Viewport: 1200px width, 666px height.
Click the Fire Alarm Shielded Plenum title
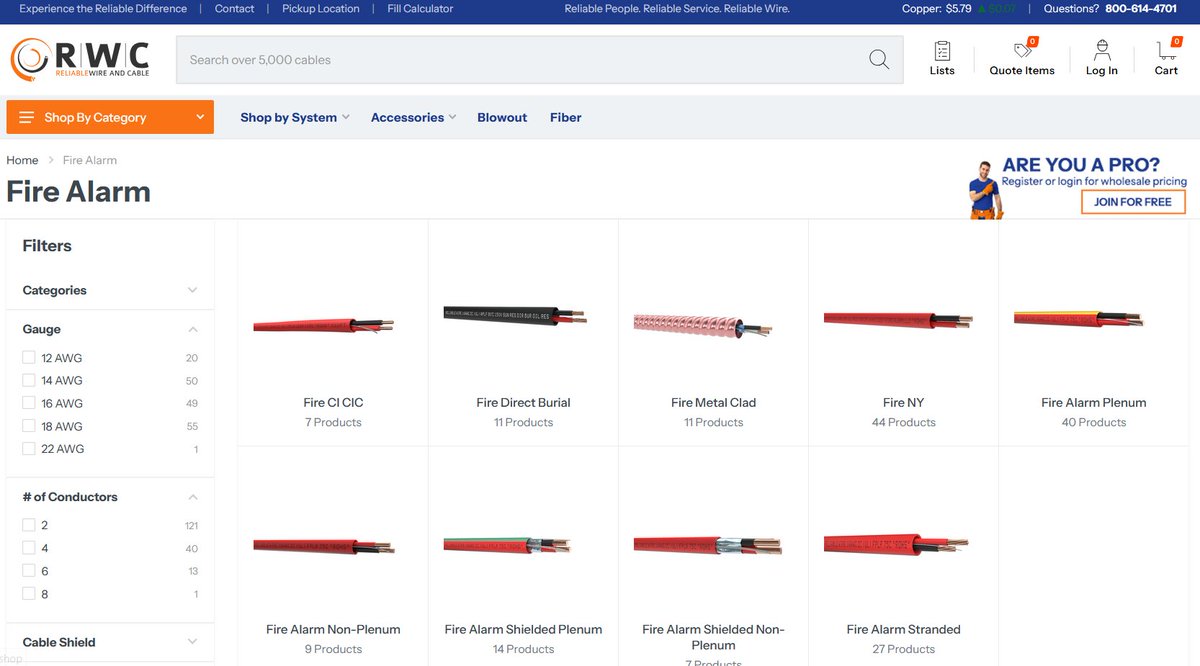[523, 630]
